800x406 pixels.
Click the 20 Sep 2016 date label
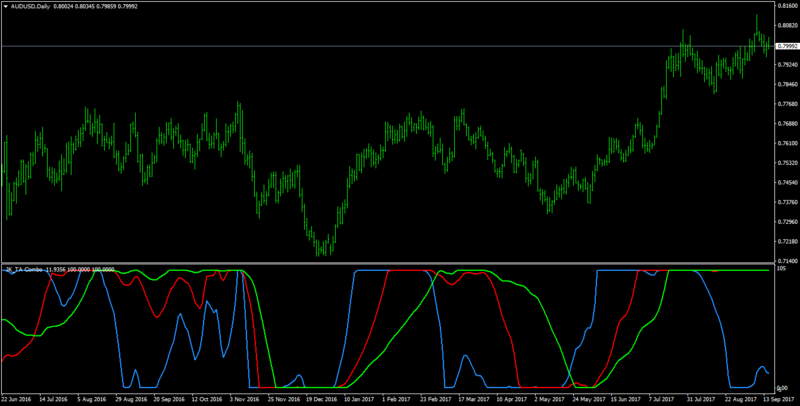coord(168,399)
